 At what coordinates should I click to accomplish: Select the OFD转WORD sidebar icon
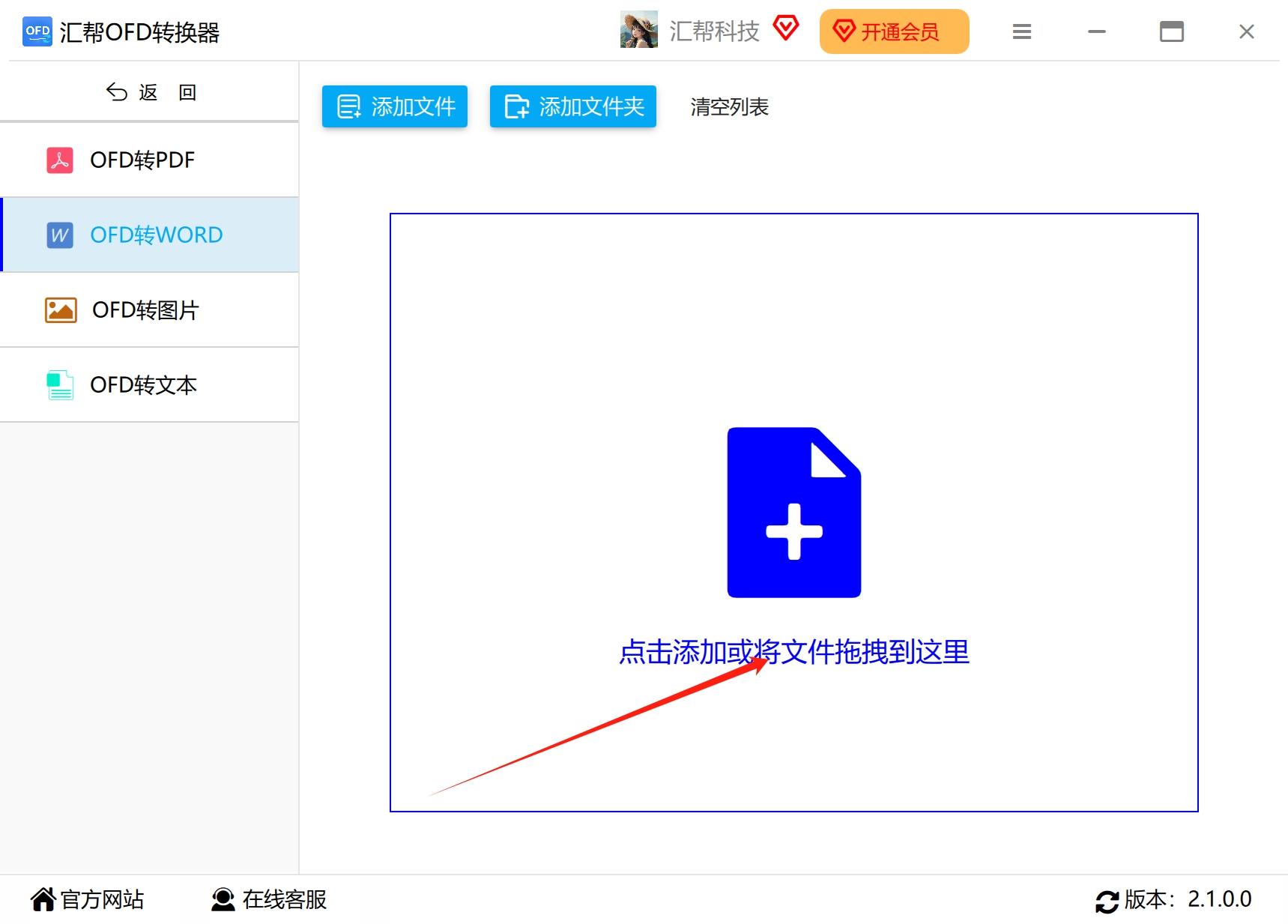pyautogui.click(x=58, y=235)
